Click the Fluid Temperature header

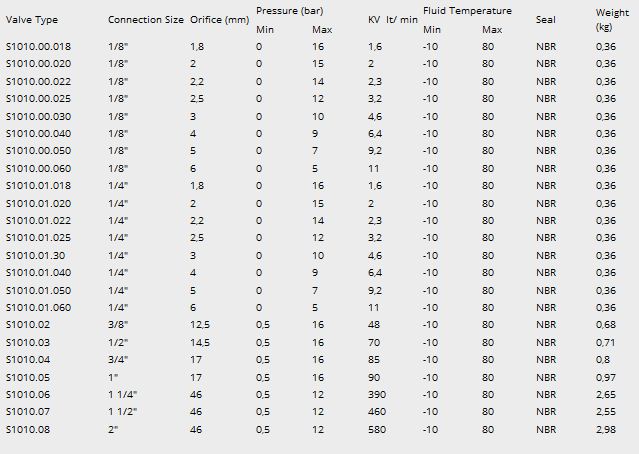point(467,11)
